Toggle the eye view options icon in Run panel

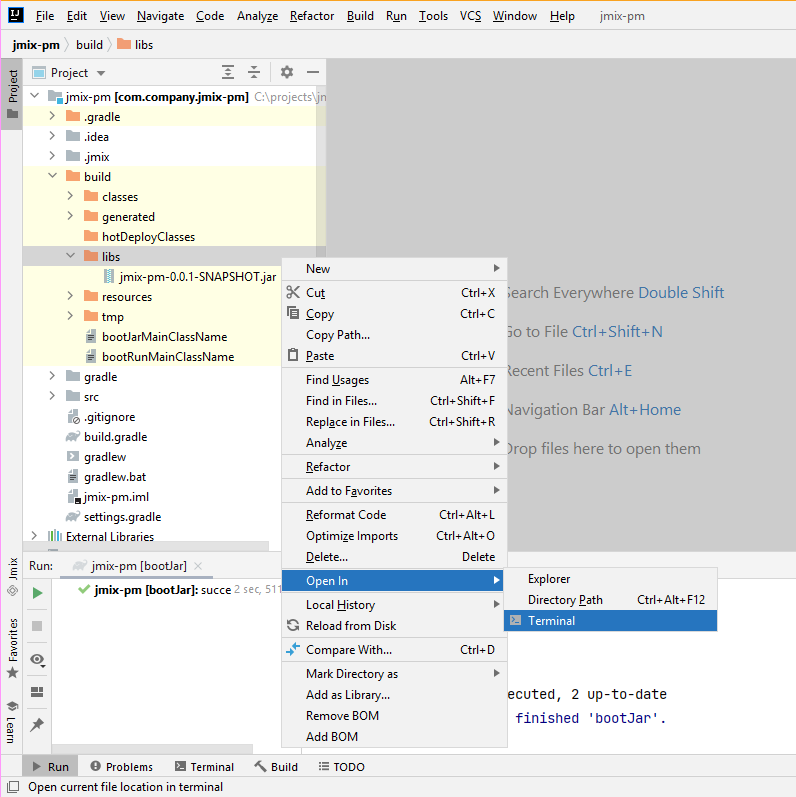point(37,659)
